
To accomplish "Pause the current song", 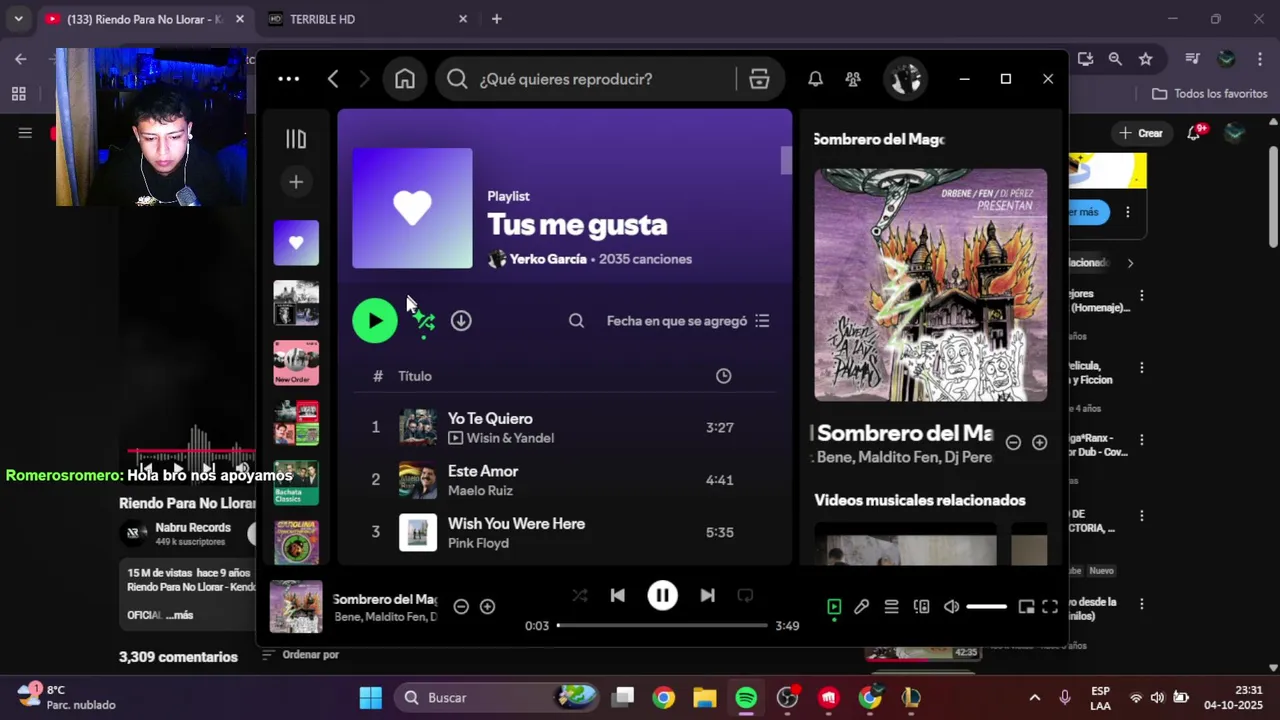I will click(x=662, y=595).
